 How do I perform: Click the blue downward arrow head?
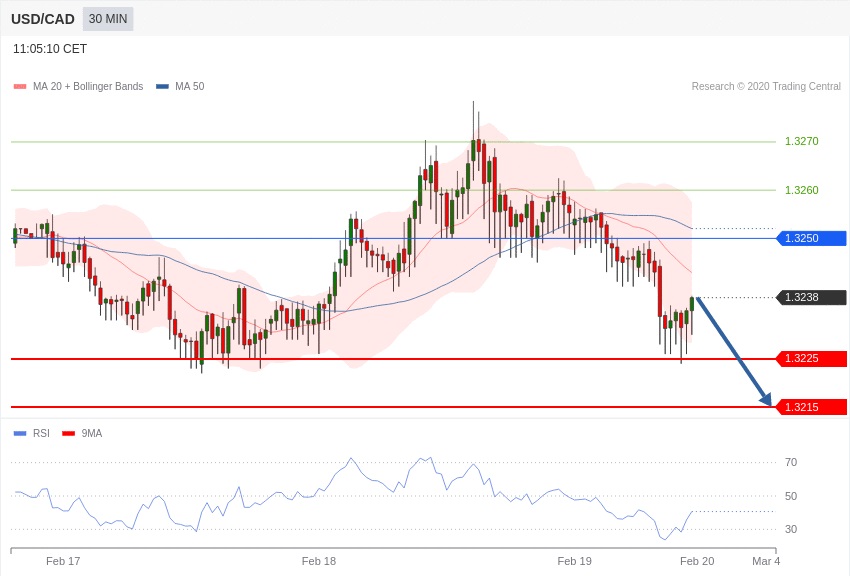[x=766, y=399]
